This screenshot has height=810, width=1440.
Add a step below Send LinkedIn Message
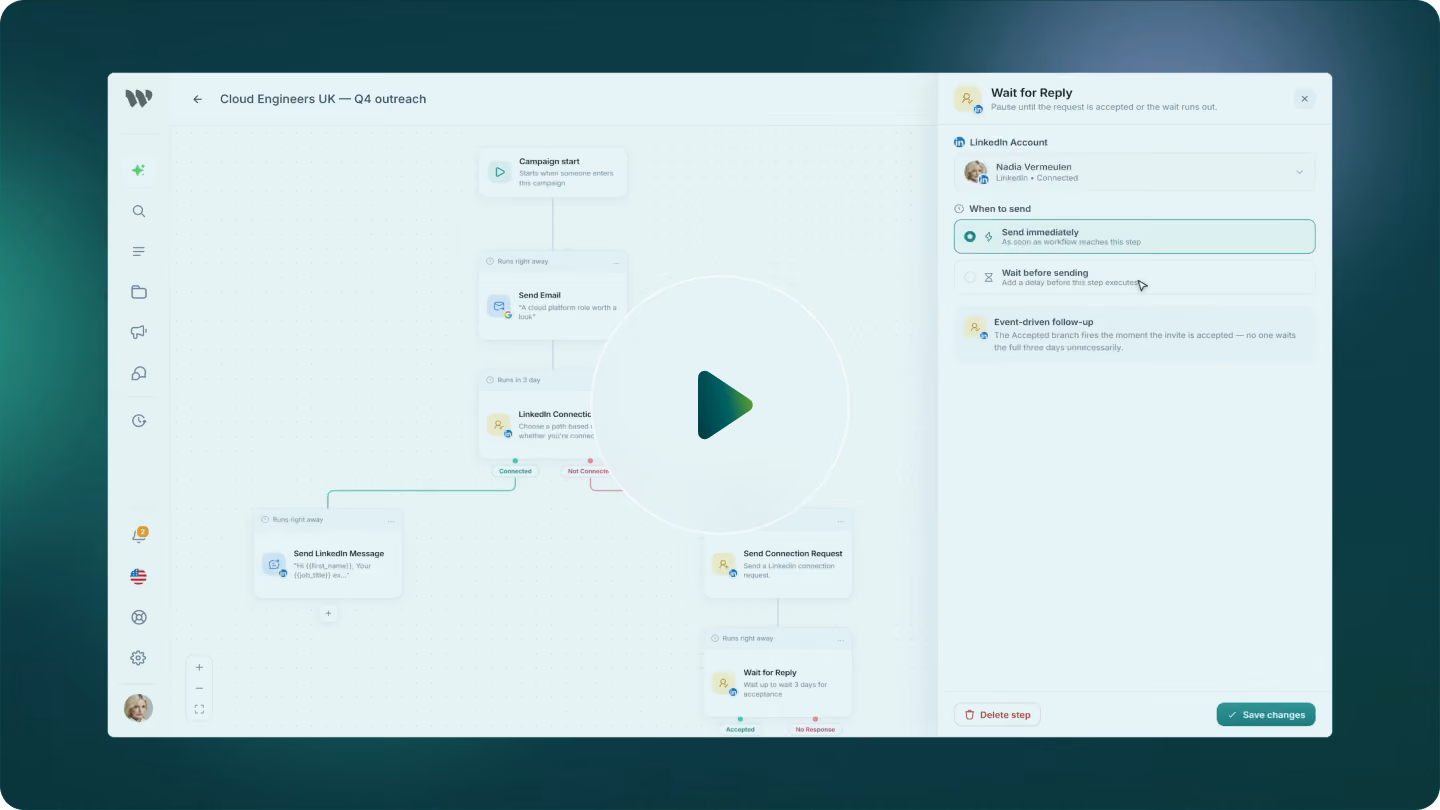(x=328, y=613)
